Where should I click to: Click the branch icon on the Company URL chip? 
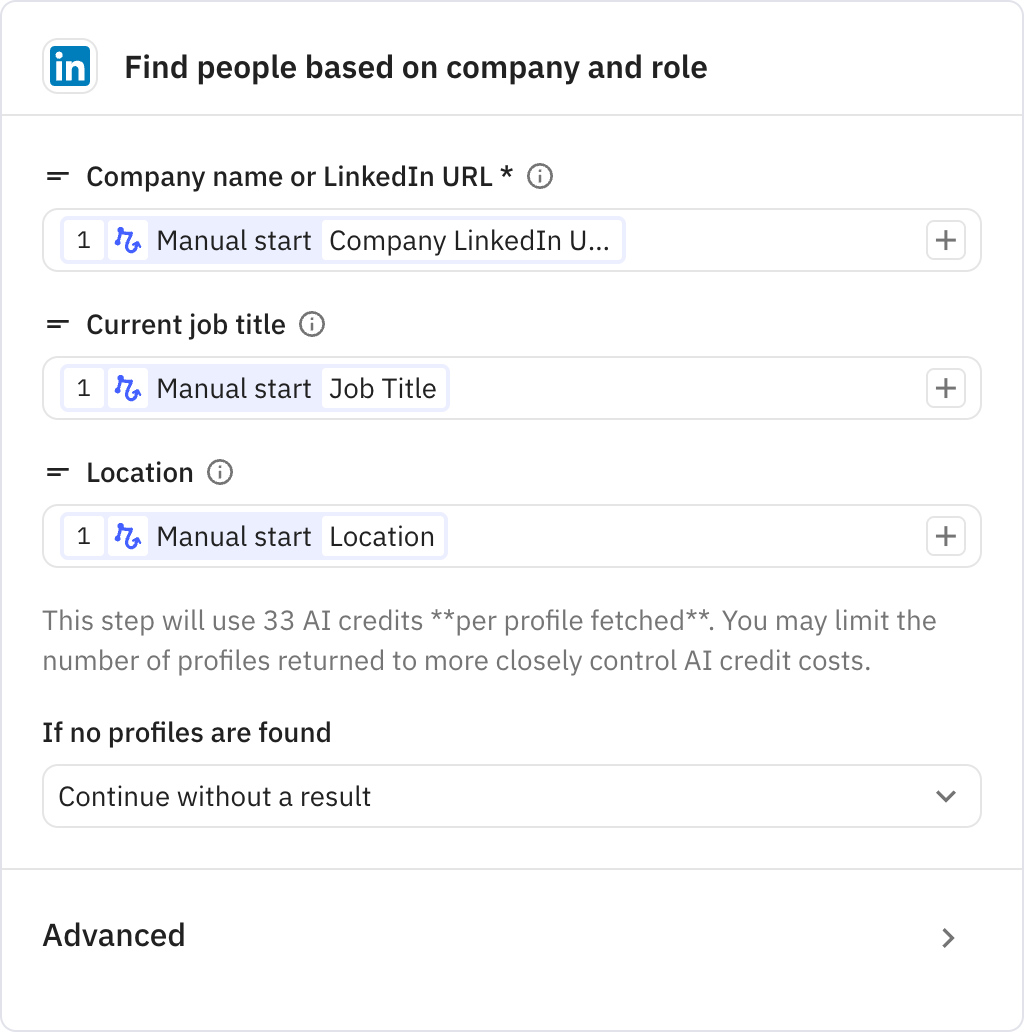[130, 240]
